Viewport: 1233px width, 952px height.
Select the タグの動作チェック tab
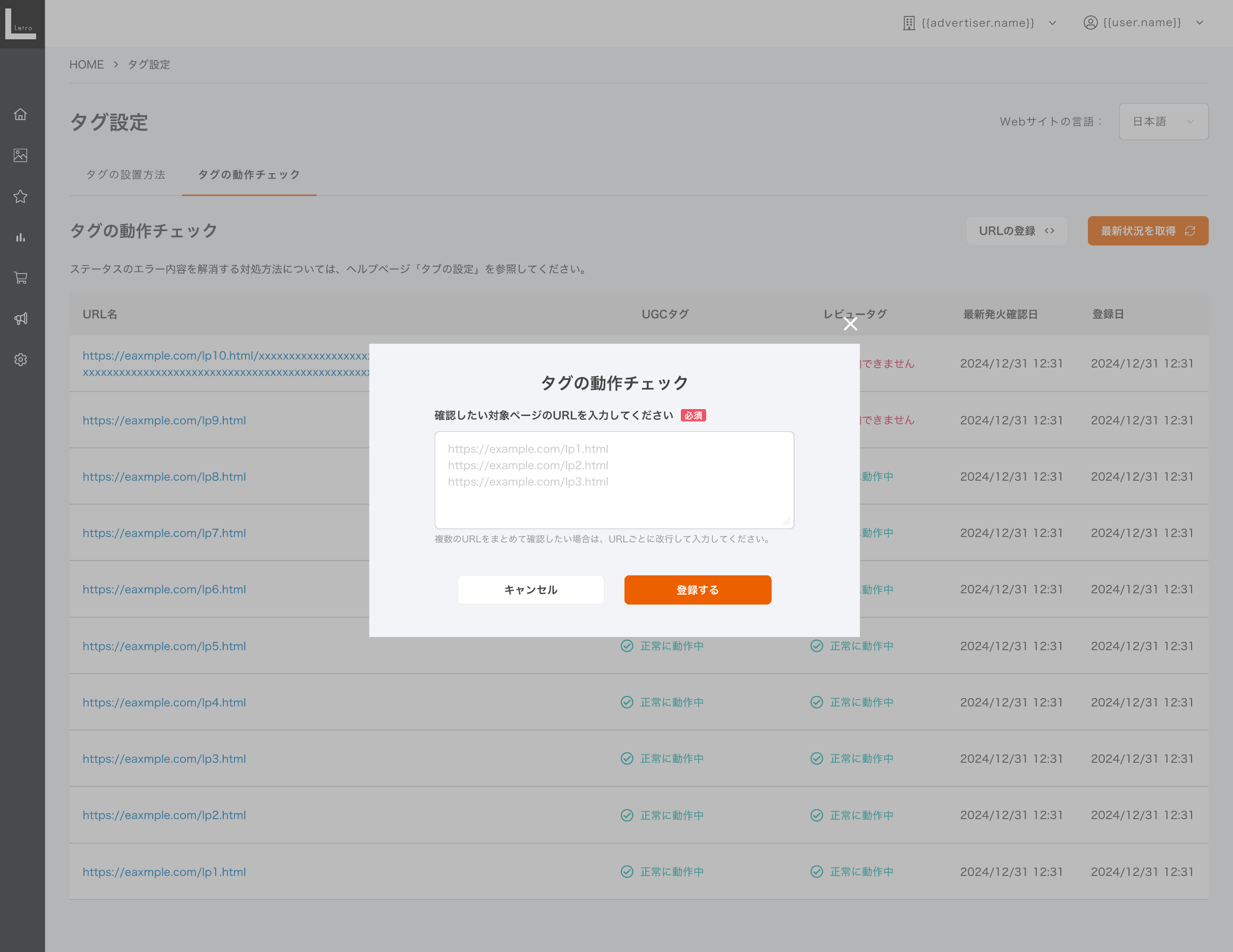coord(249,175)
